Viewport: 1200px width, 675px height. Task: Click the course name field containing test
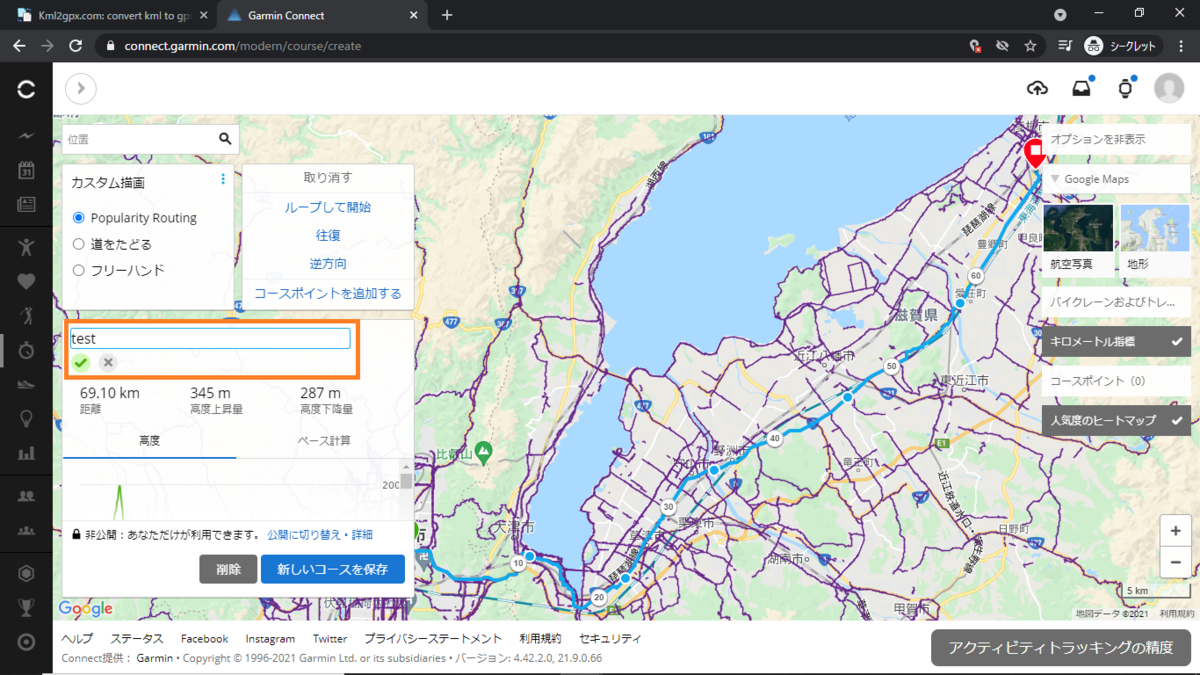tap(210, 338)
